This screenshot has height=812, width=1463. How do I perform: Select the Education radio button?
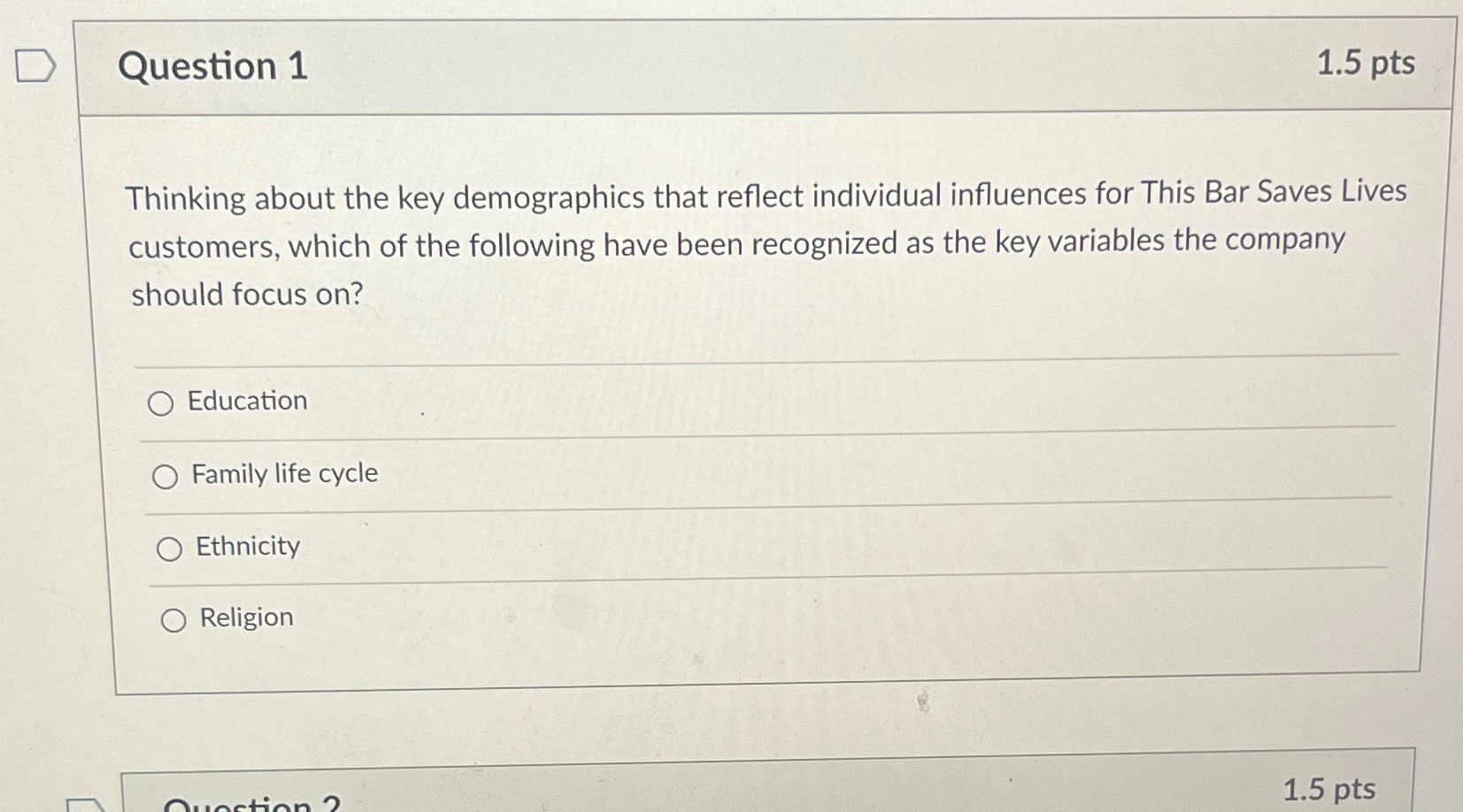163,403
